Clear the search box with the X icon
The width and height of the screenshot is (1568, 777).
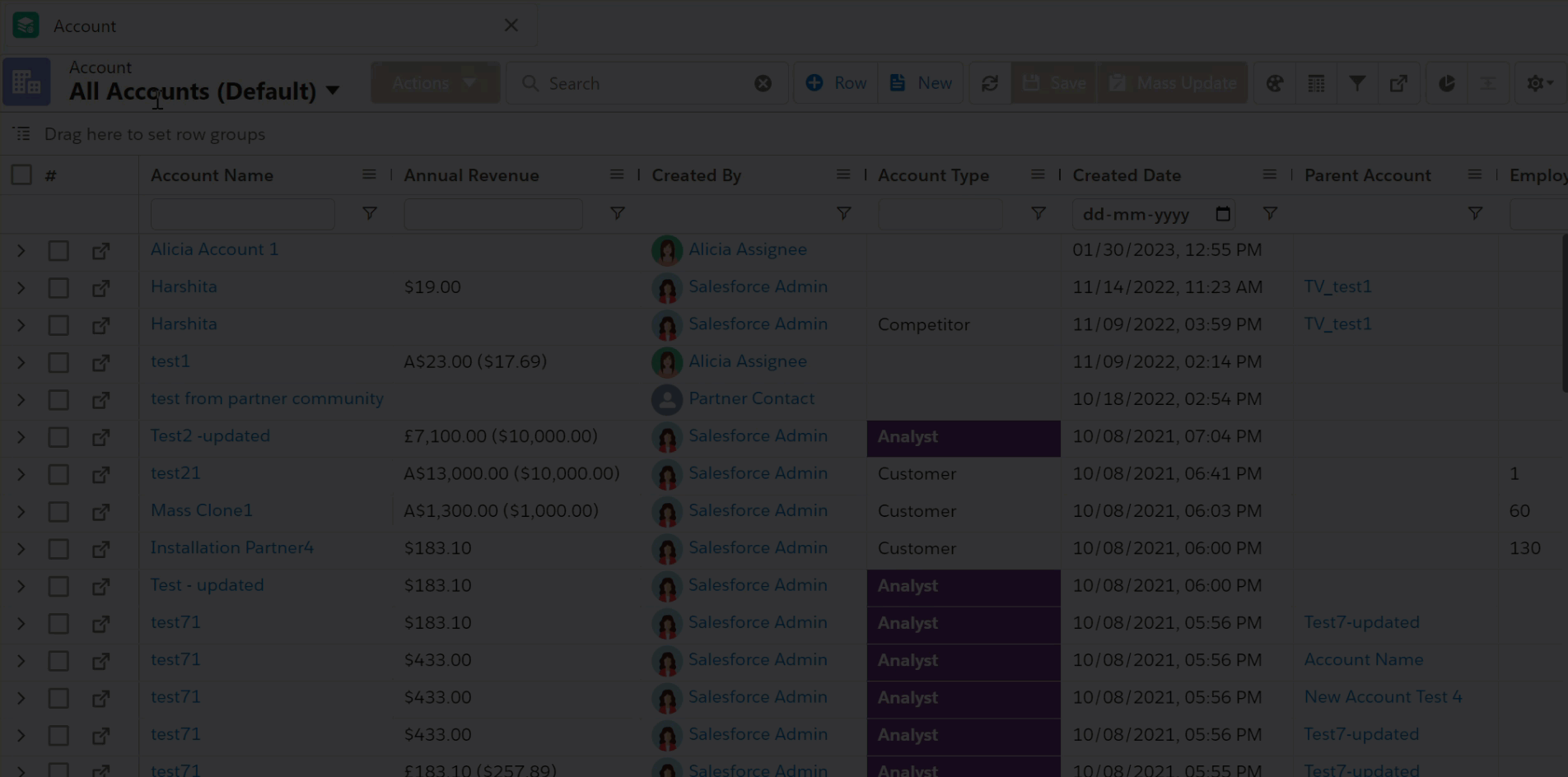[x=763, y=83]
